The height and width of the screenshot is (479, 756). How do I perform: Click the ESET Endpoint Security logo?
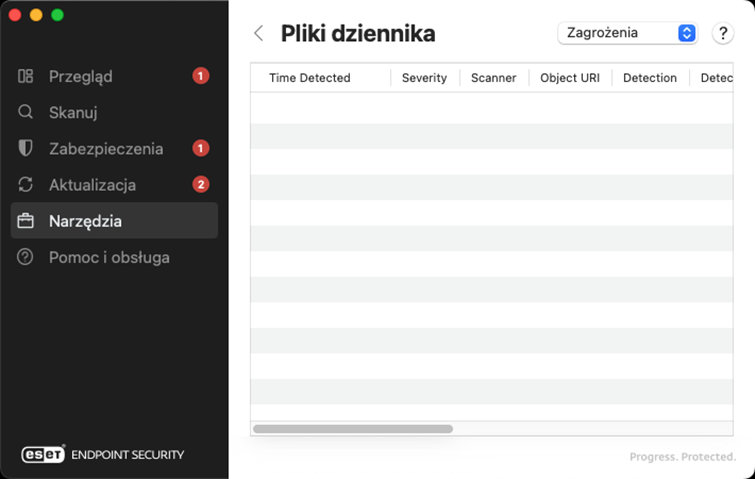tap(103, 454)
